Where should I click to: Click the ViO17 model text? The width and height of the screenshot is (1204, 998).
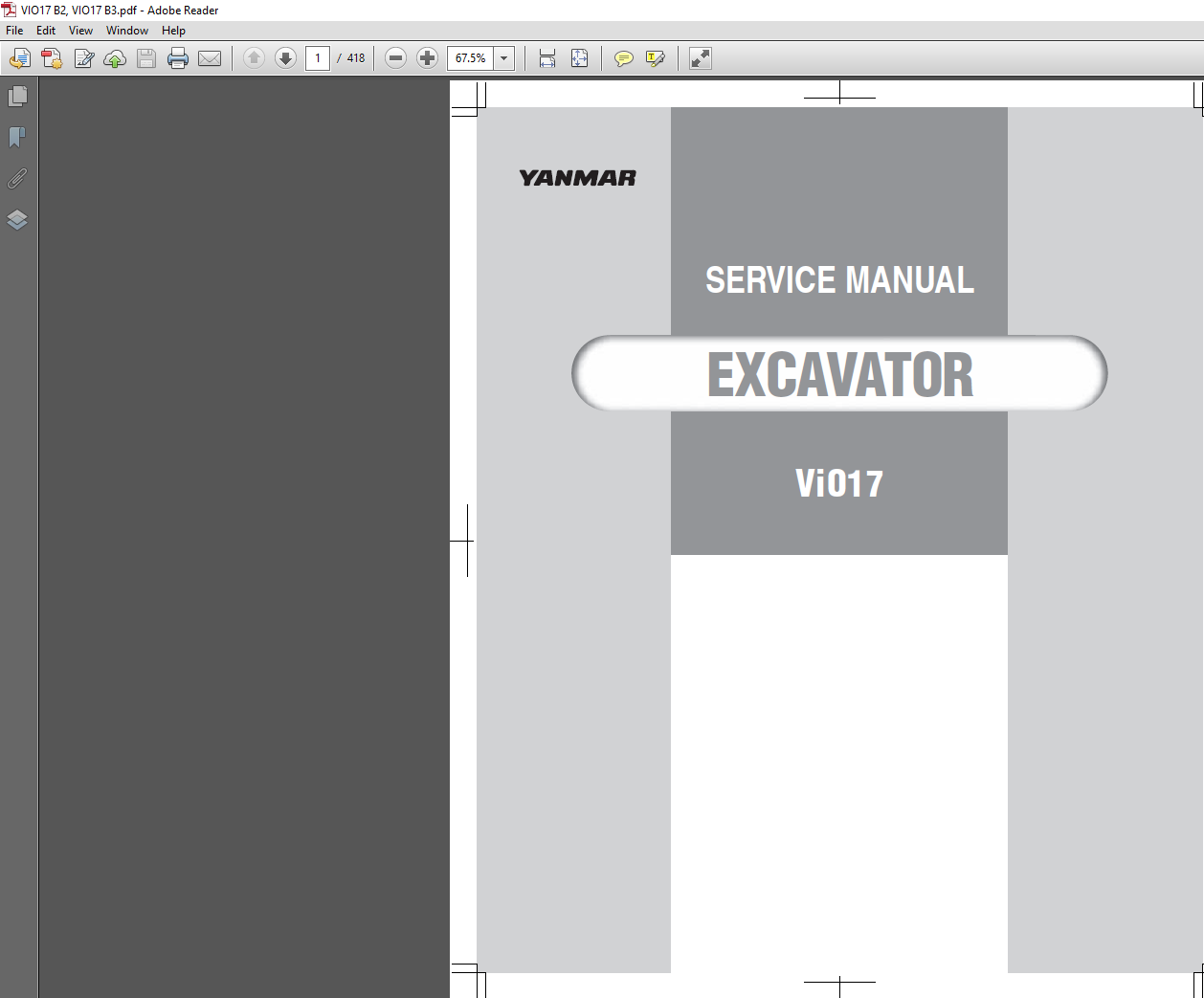(x=839, y=483)
